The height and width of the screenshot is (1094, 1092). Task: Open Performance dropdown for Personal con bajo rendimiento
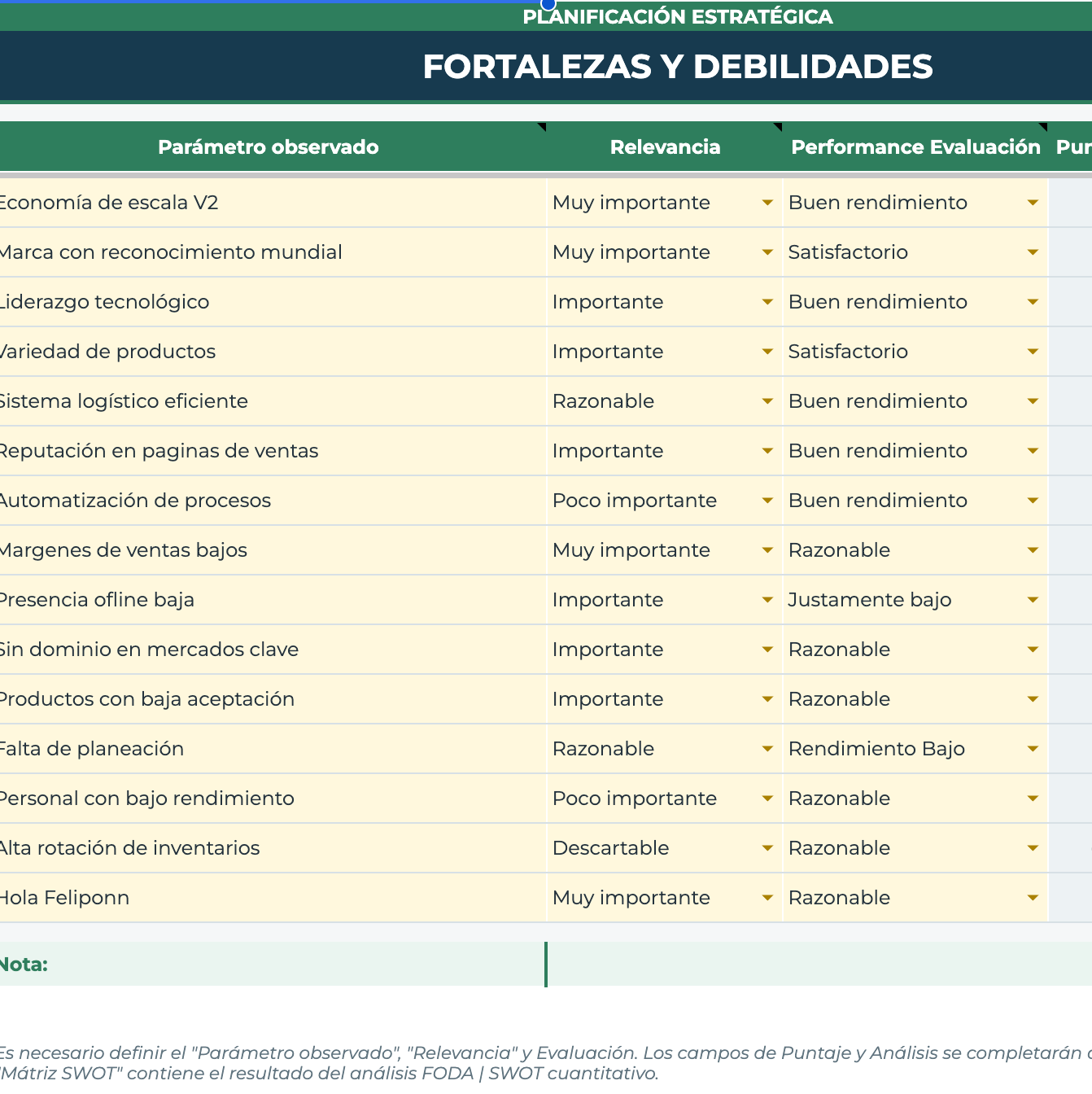point(1033,799)
